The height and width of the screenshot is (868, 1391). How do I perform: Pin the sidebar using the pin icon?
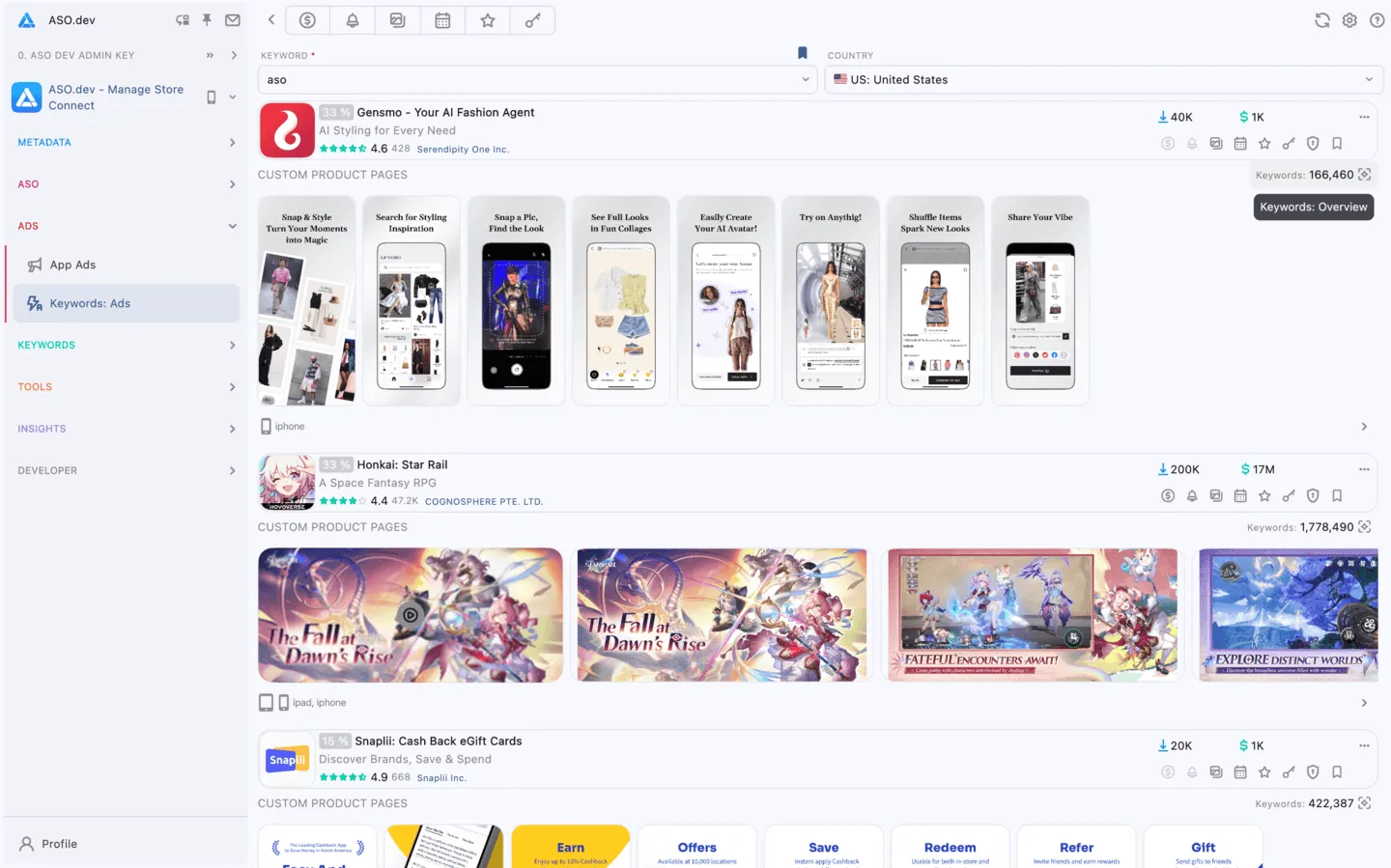pos(207,19)
